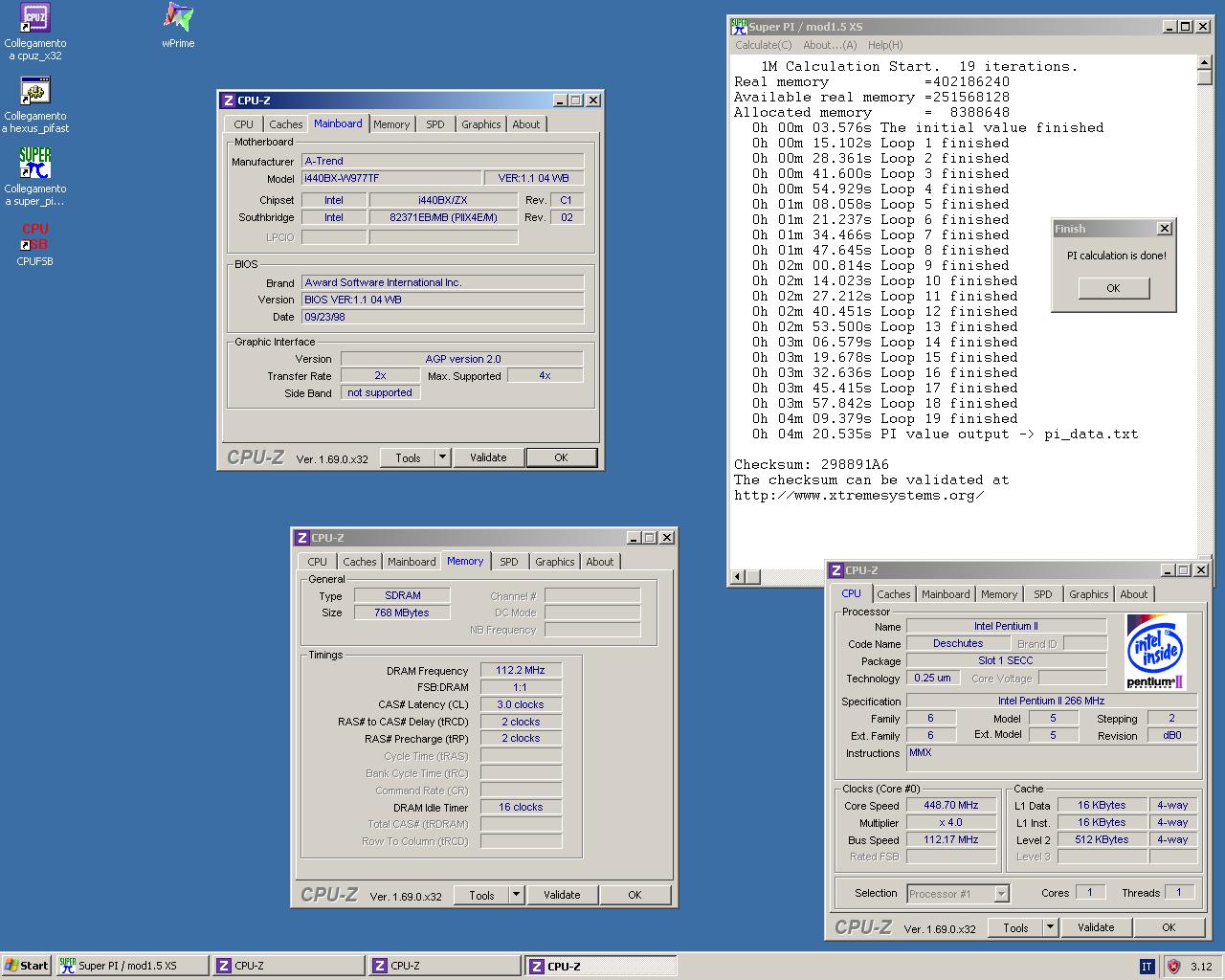This screenshot has height=980, width=1225.
Task: Switch to Caches tab in Mainboard window
Action: click(285, 124)
